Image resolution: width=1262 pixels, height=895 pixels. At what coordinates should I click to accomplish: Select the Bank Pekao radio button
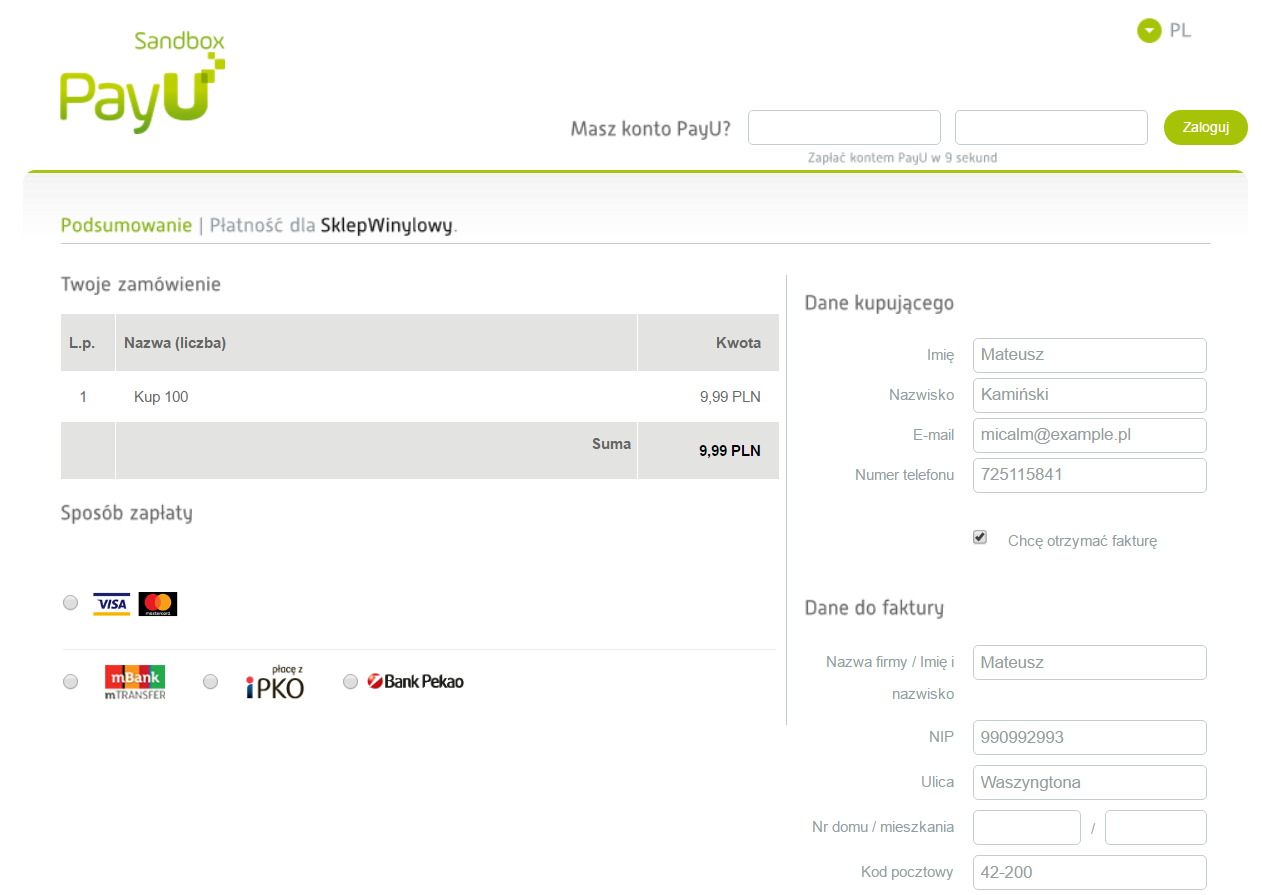click(350, 682)
